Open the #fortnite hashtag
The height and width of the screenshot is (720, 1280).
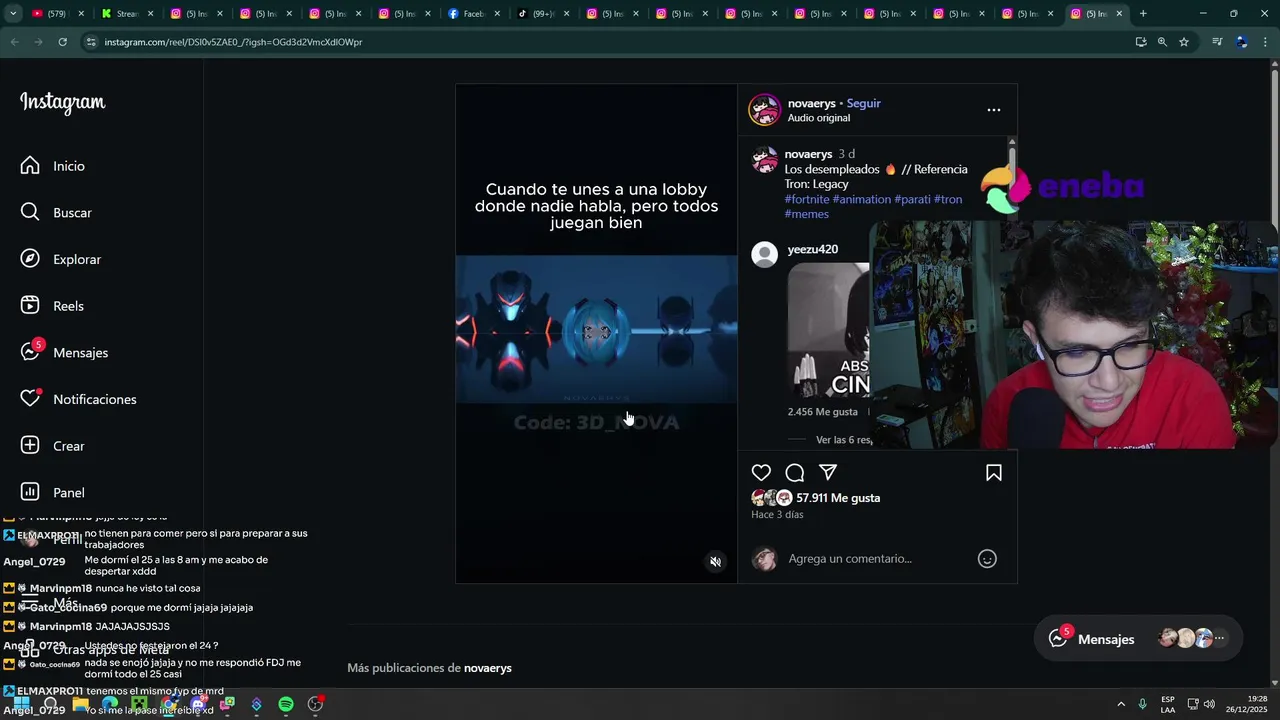(x=806, y=199)
